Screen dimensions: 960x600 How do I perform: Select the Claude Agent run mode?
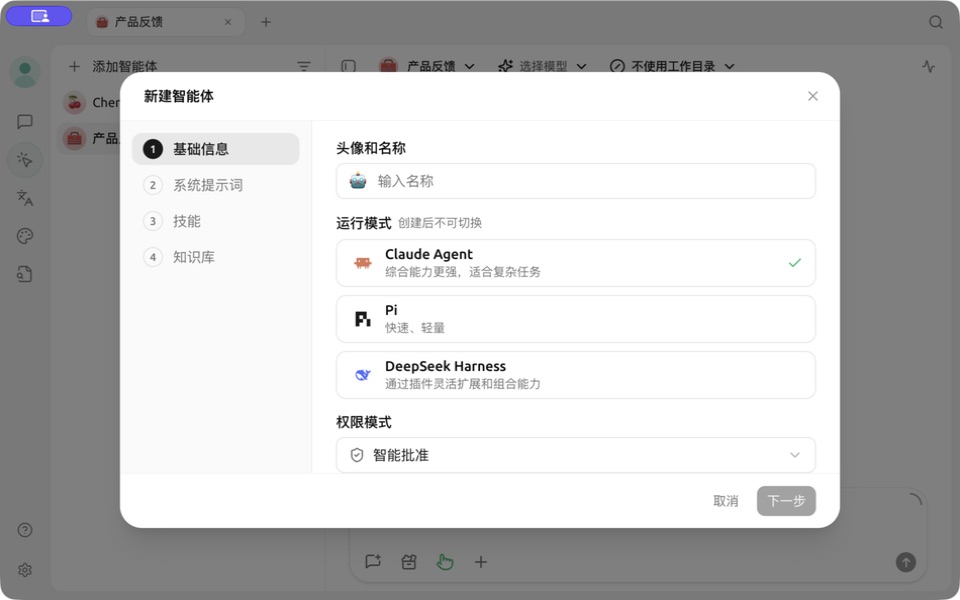pos(576,263)
